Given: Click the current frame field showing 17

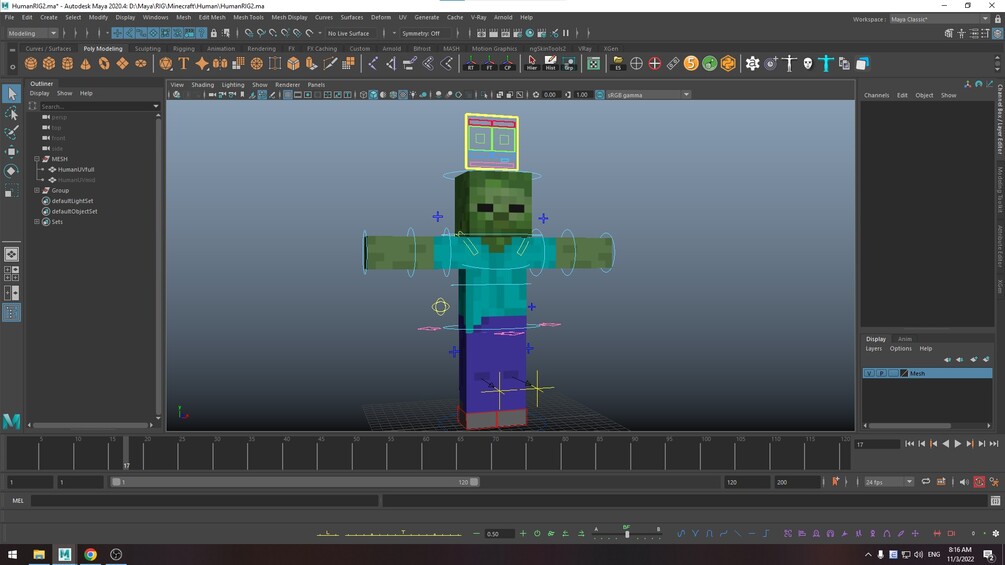Looking at the screenshot, I should tap(877, 444).
